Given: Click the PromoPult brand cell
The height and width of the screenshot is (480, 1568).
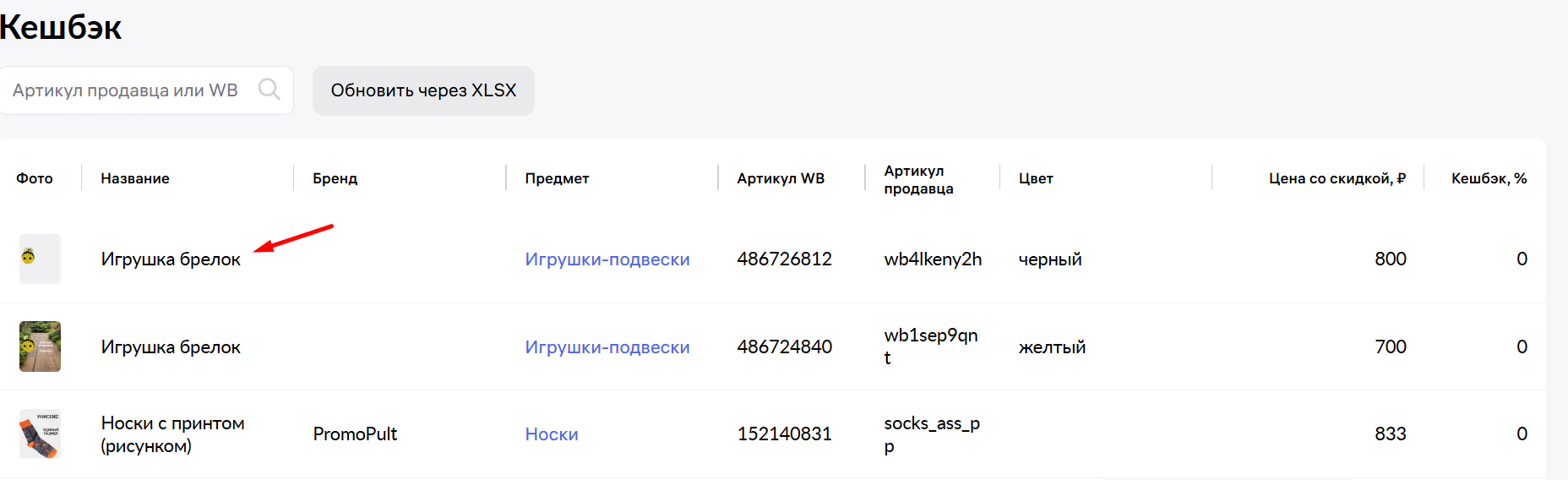Looking at the screenshot, I should pos(355,434).
